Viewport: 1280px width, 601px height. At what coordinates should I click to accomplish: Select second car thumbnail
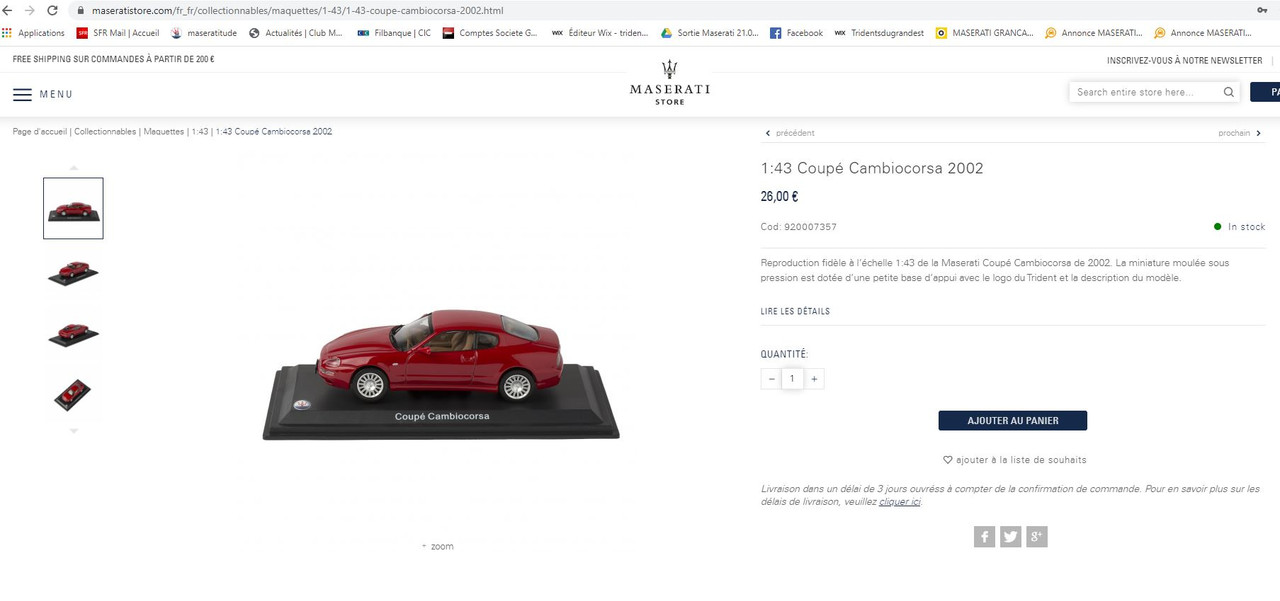click(x=73, y=271)
